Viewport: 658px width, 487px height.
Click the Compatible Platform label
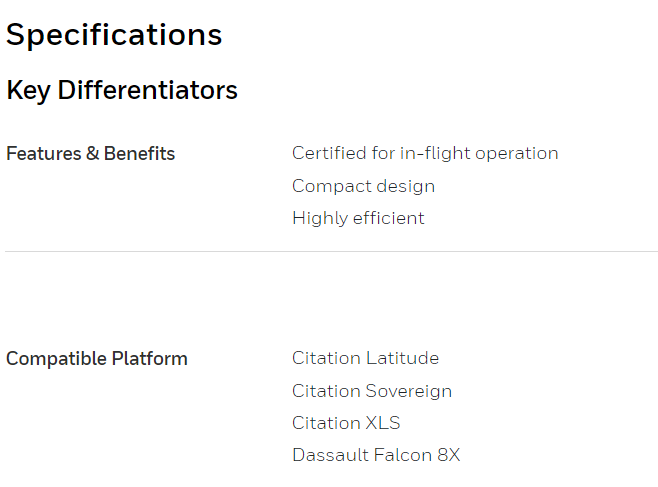[97, 359]
